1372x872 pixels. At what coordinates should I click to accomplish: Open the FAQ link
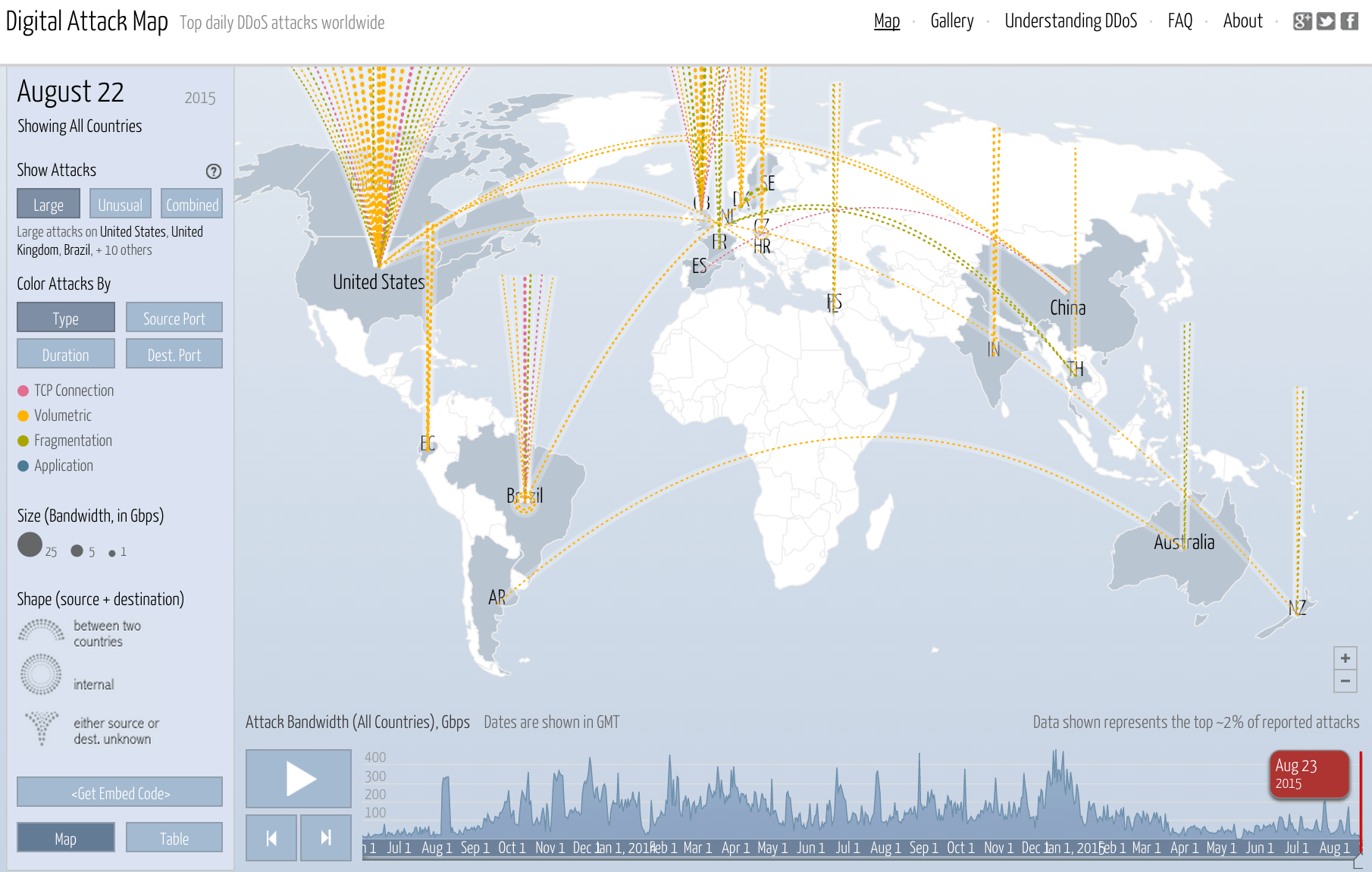click(1179, 21)
